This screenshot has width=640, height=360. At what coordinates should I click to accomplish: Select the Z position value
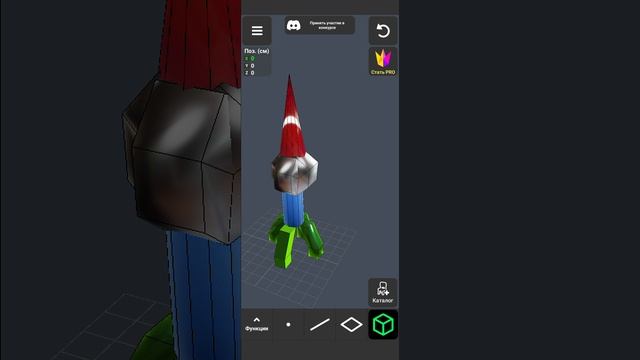[252, 73]
